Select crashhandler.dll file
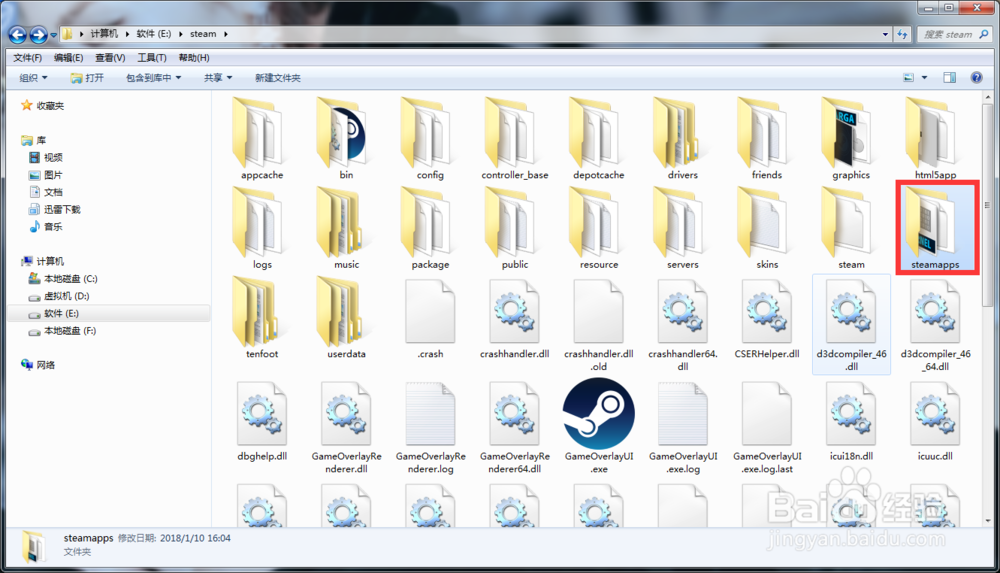This screenshot has height=573, width=1000. point(515,318)
